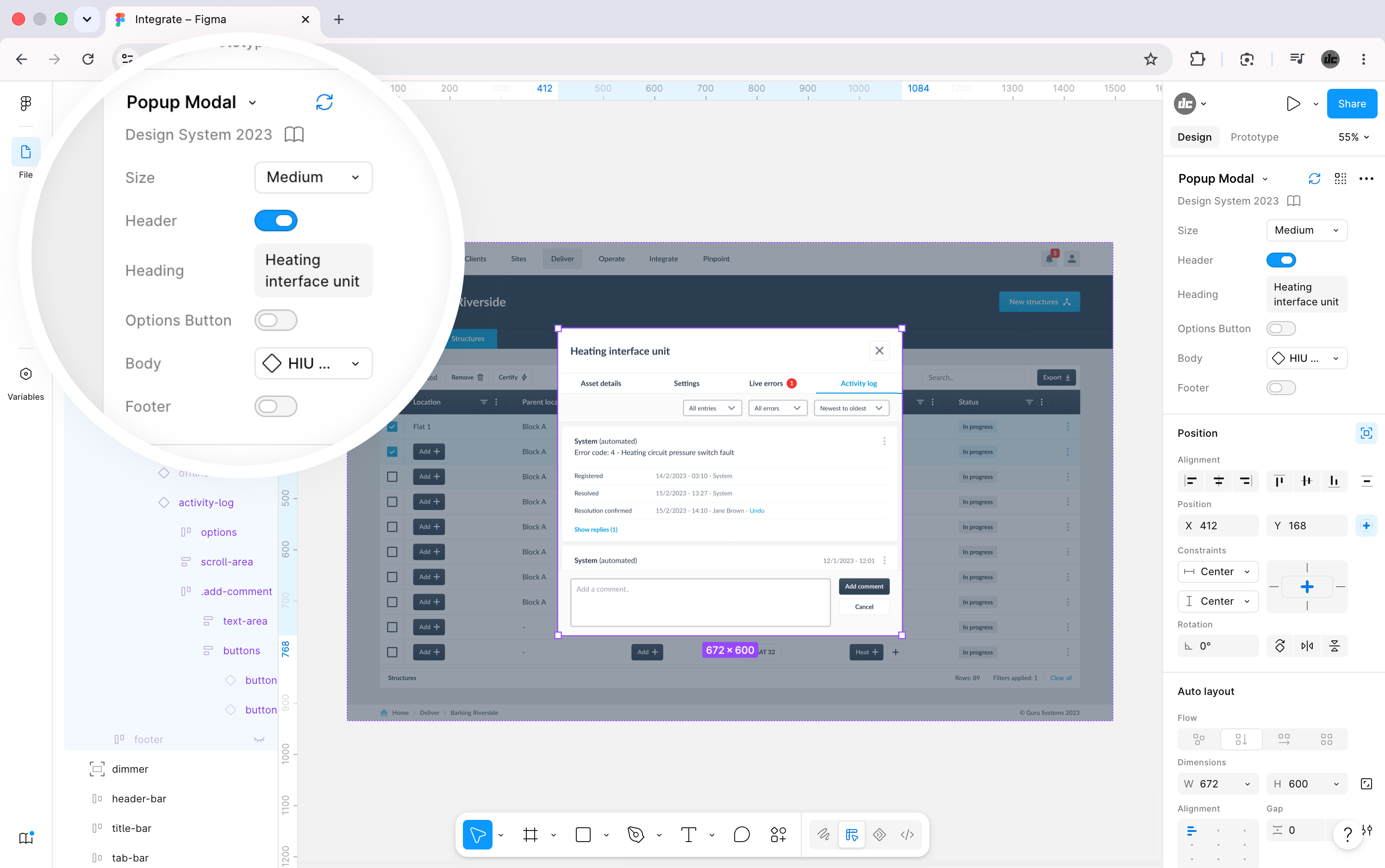Toggle resize to fit icon next to dimensions
The height and width of the screenshot is (868, 1385).
pos(1366,784)
